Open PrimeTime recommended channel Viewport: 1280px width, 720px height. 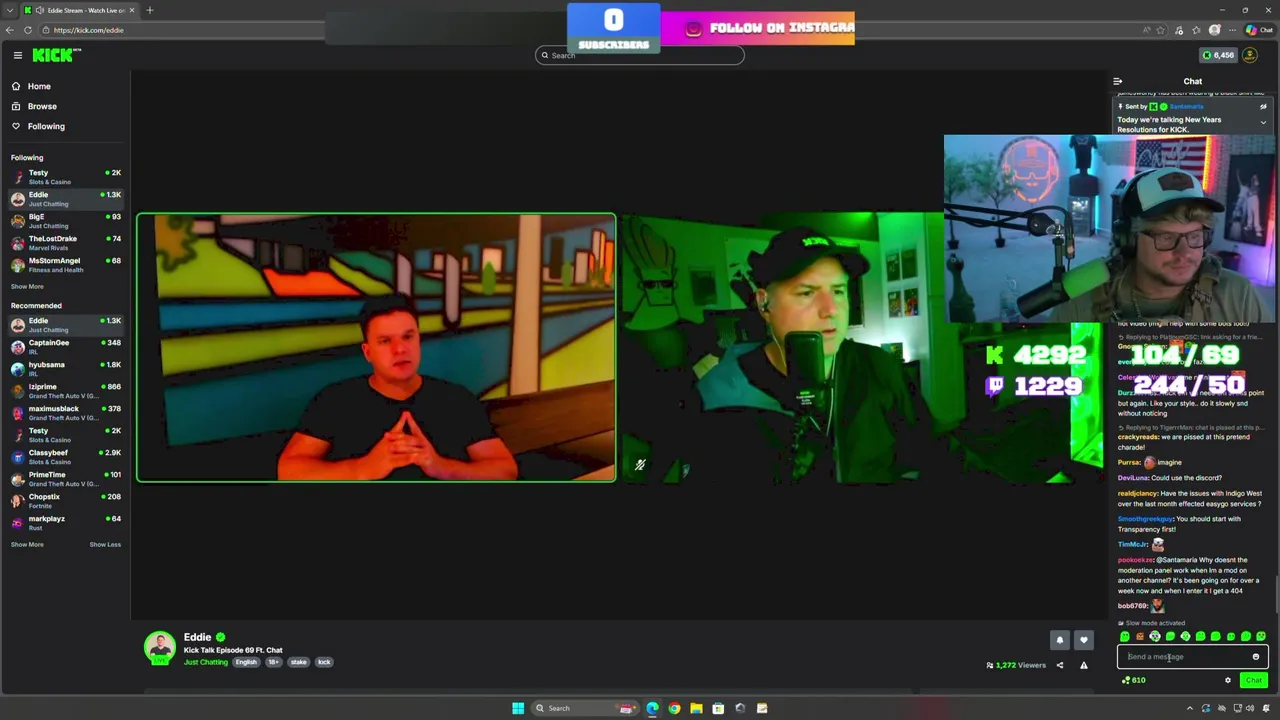(x=66, y=479)
